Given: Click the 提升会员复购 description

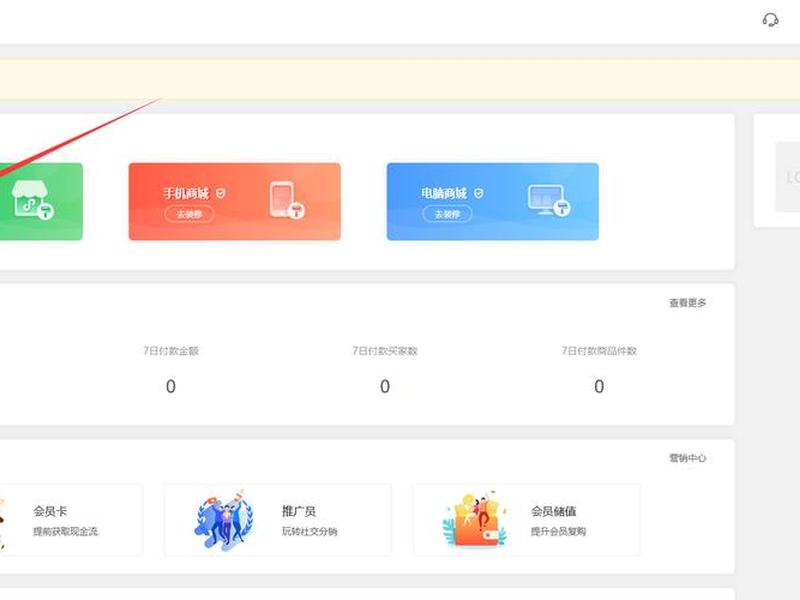Looking at the screenshot, I should tap(558, 532).
